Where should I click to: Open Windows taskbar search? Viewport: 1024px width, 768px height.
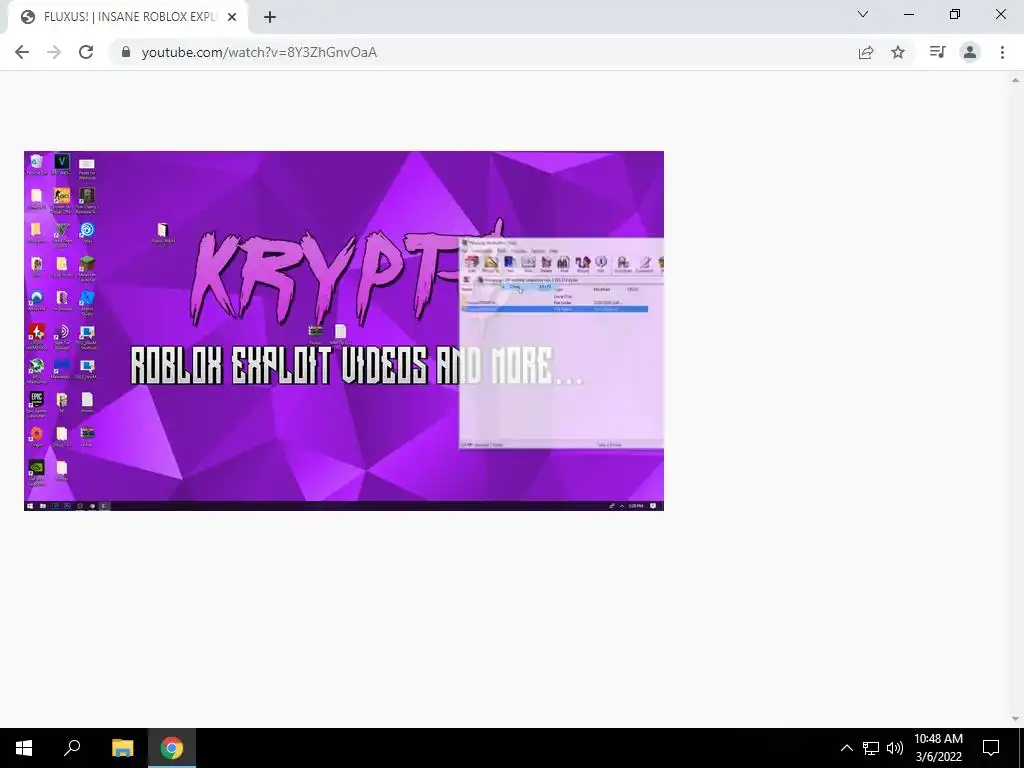coord(72,748)
